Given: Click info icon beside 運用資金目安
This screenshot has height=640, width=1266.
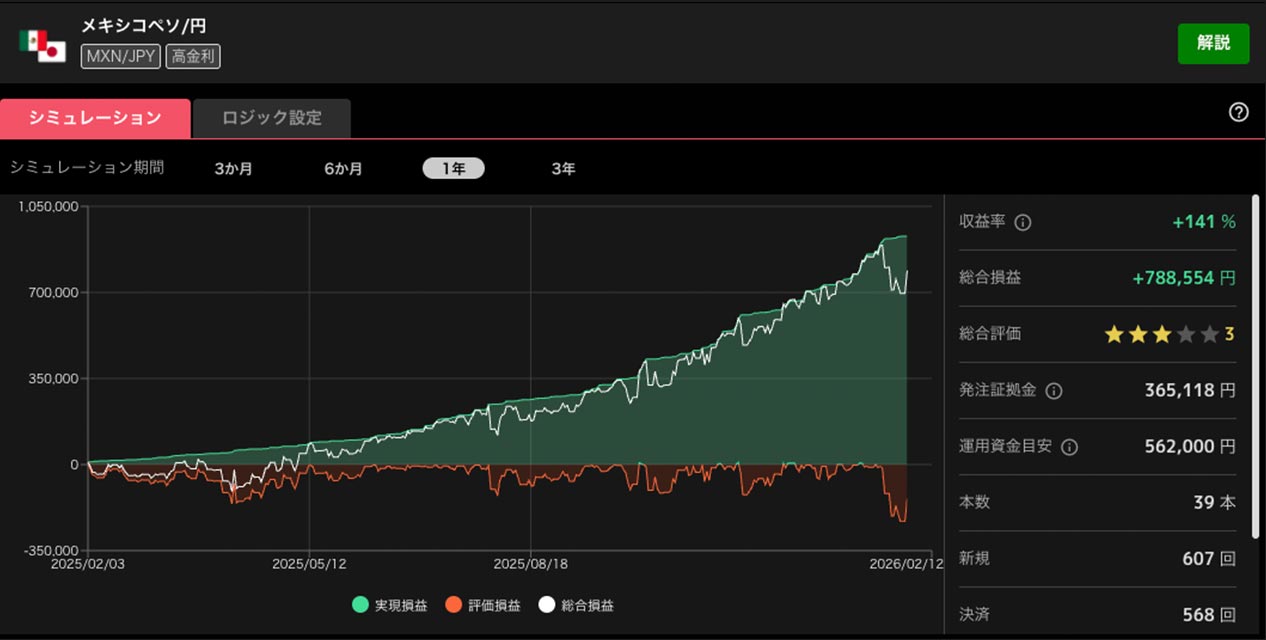Looking at the screenshot, I should point(1069,447).
